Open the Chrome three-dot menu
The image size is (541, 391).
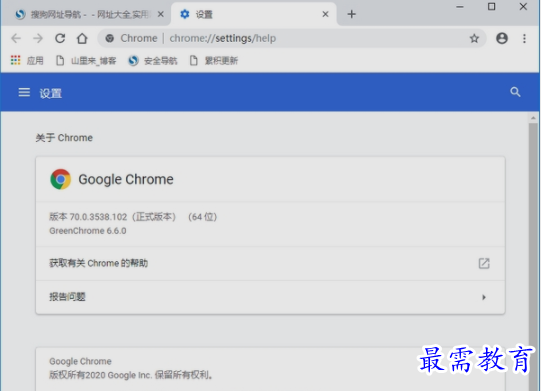[x=524, y=38]
